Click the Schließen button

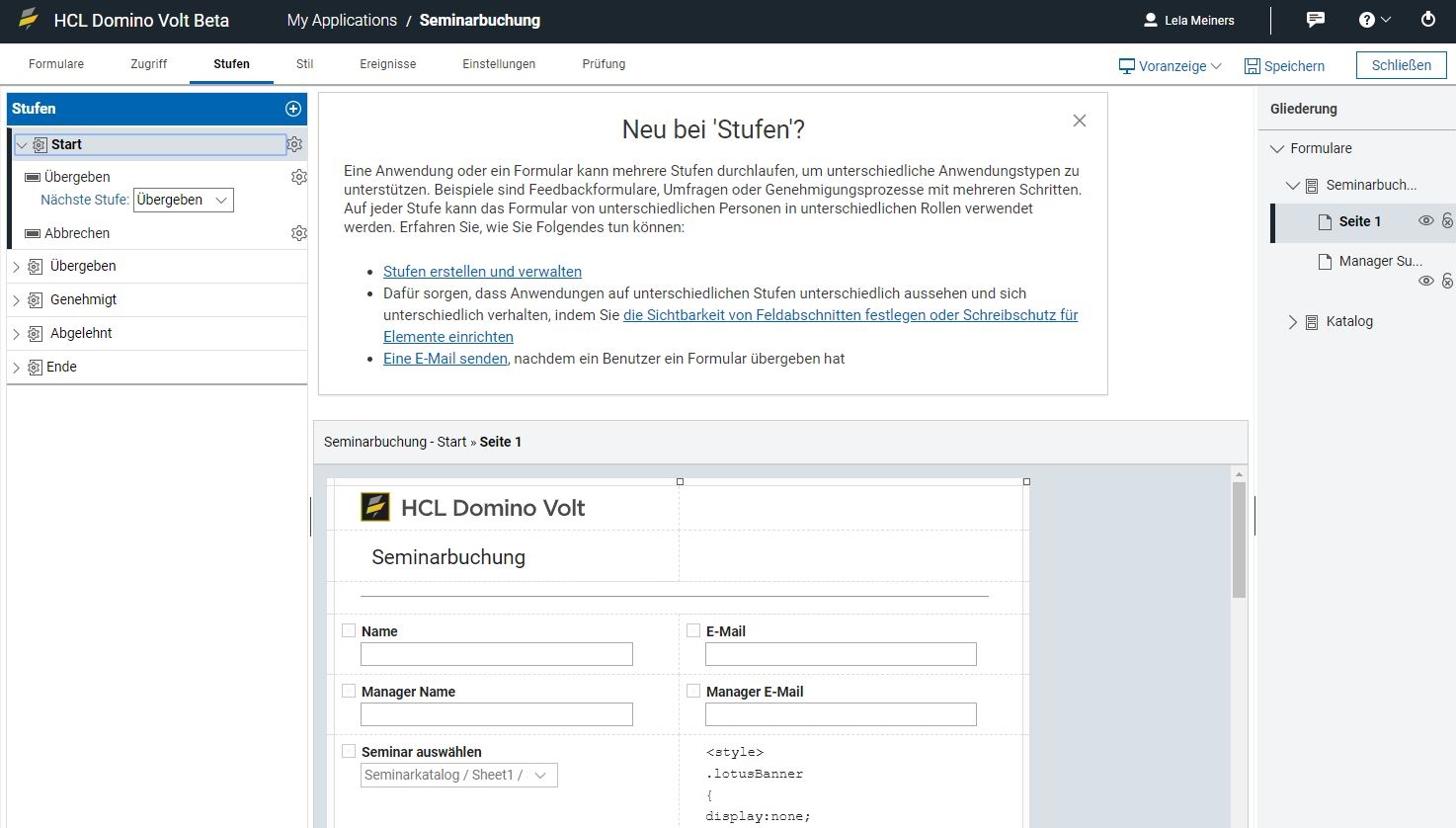pyautogui.click(x=1401, y=65)
